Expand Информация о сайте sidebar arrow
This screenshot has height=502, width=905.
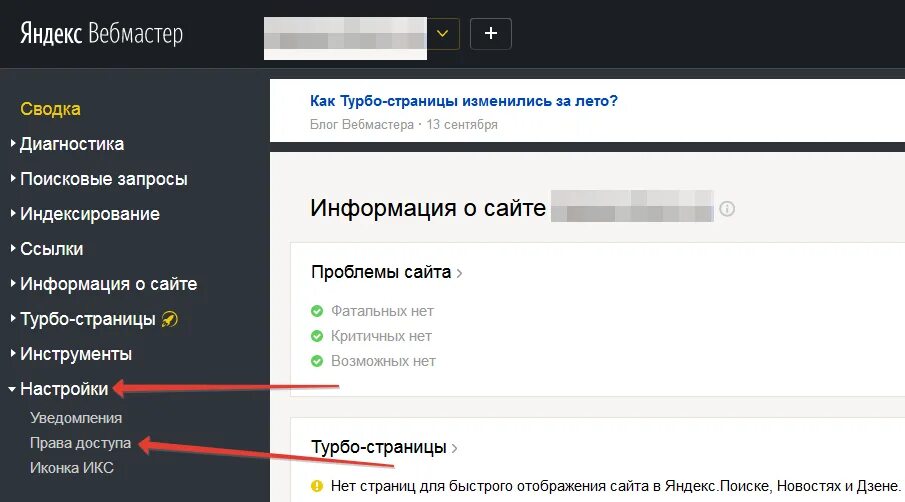click(x=13, y=283)
